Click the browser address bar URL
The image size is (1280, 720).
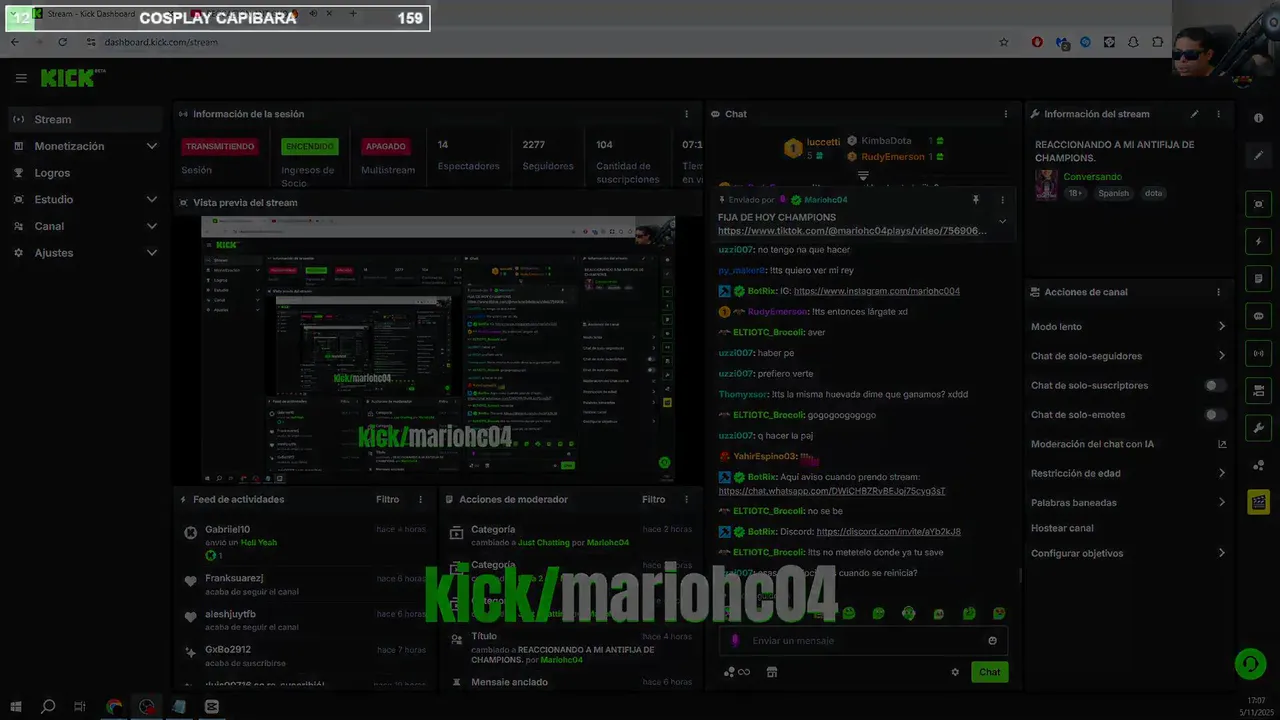coord(161,42)
